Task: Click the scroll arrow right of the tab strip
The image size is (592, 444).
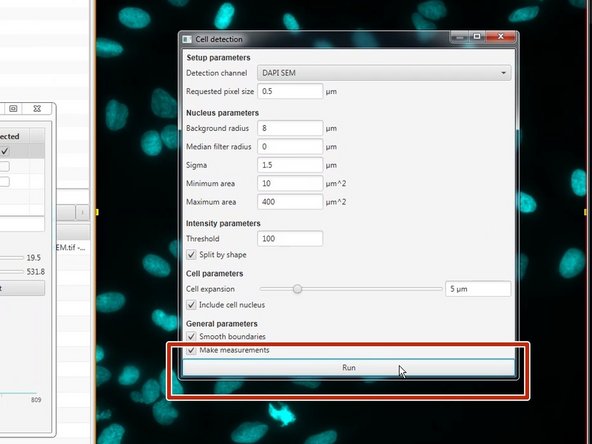Action: pyautogui.click(x=82, y=213)
